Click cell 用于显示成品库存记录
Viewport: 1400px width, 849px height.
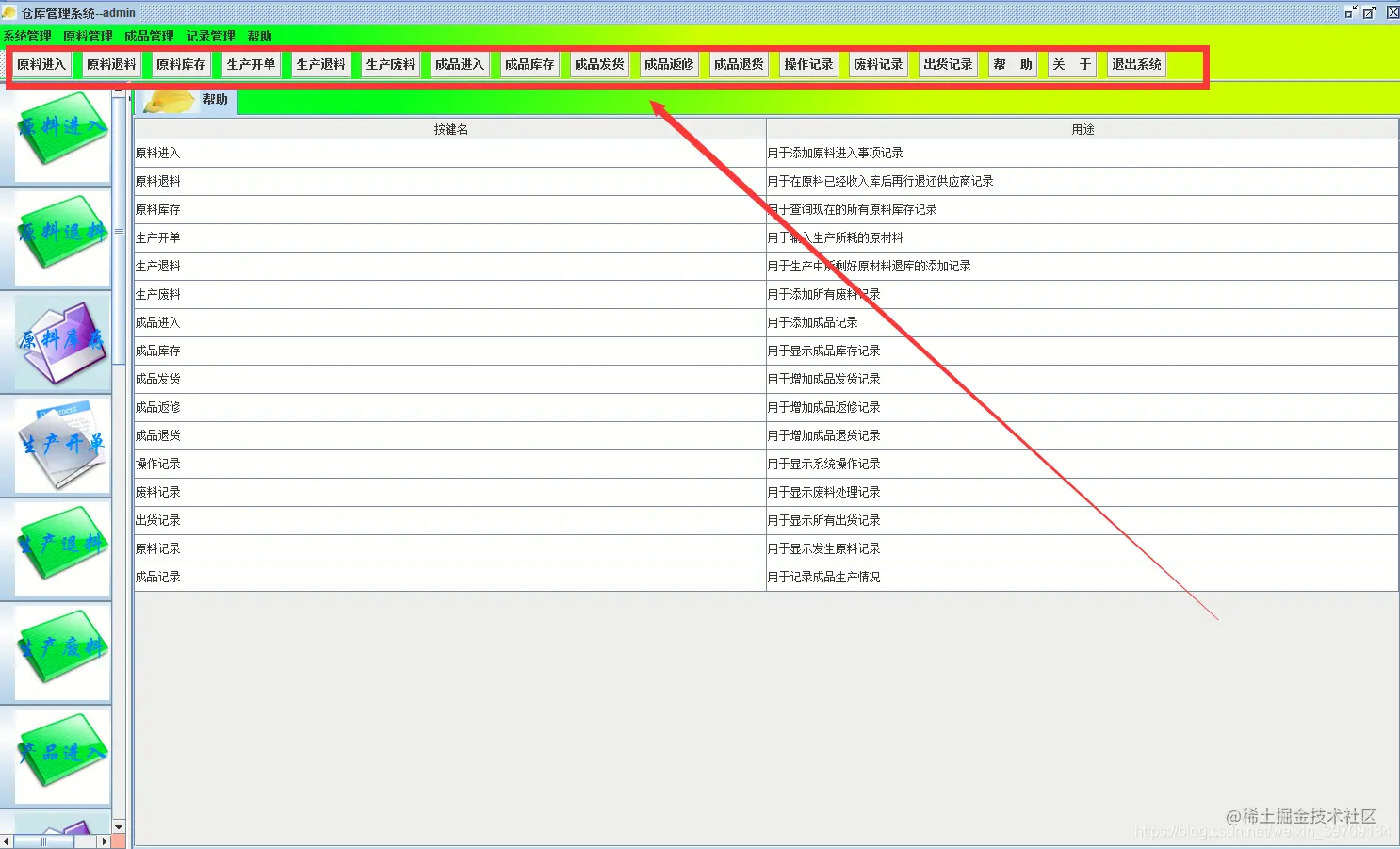tap(1083, 351)
